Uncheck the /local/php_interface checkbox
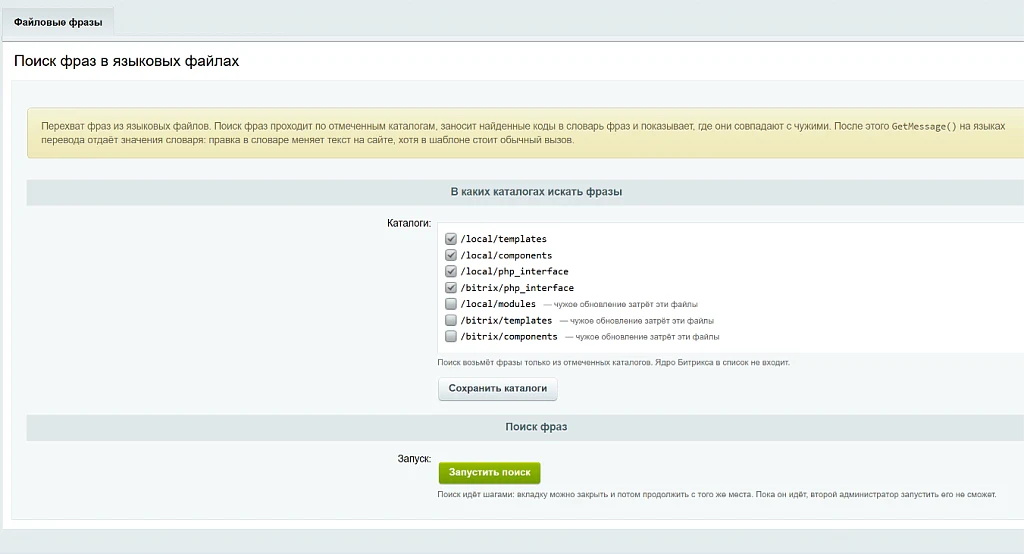 click(451, 271)
